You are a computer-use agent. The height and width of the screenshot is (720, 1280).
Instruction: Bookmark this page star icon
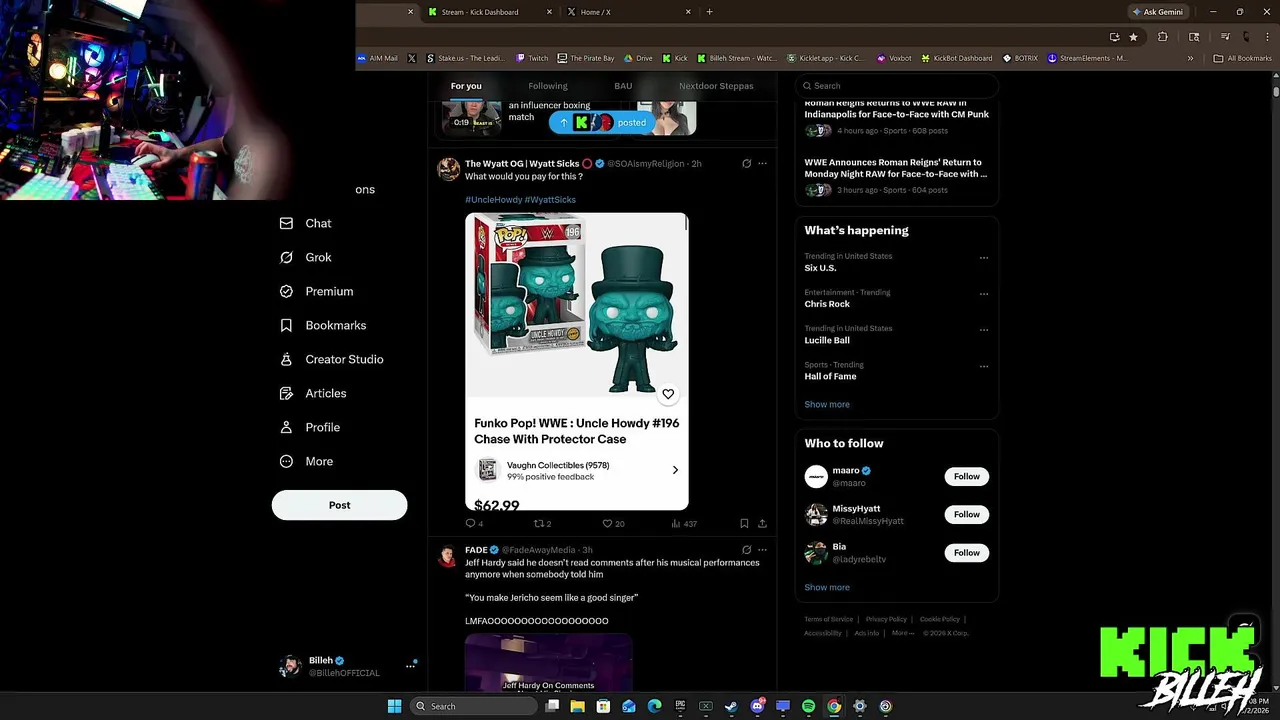pos(1133,37)
